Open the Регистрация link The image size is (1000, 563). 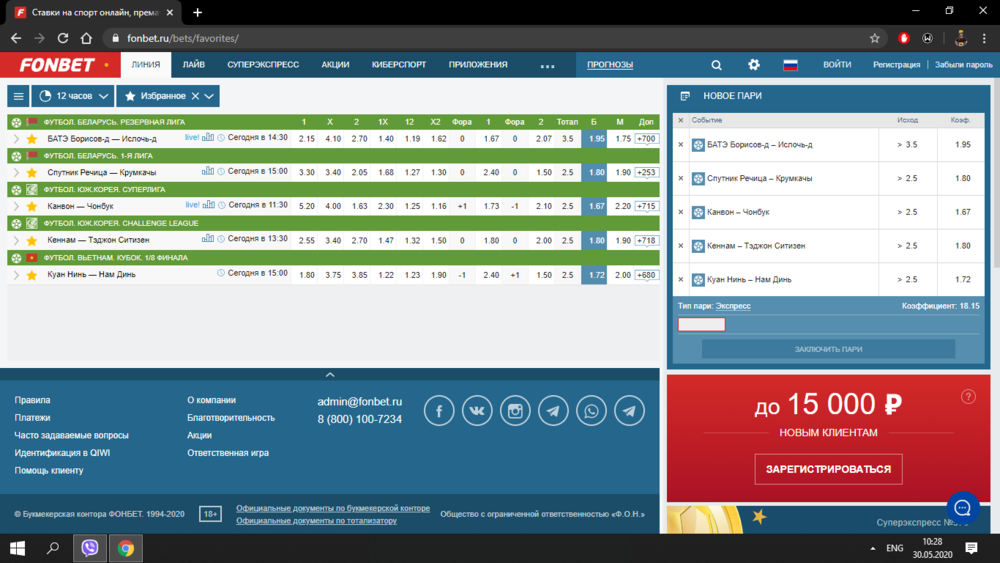click(896, 64)
